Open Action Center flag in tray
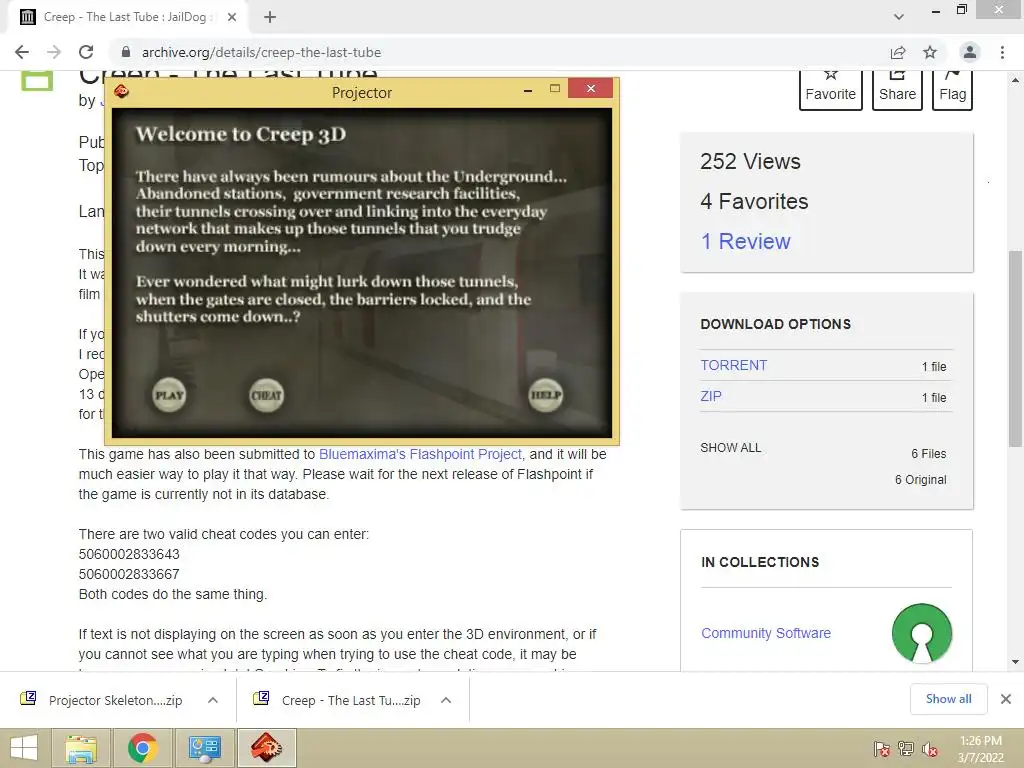 [x=881, y=748]
